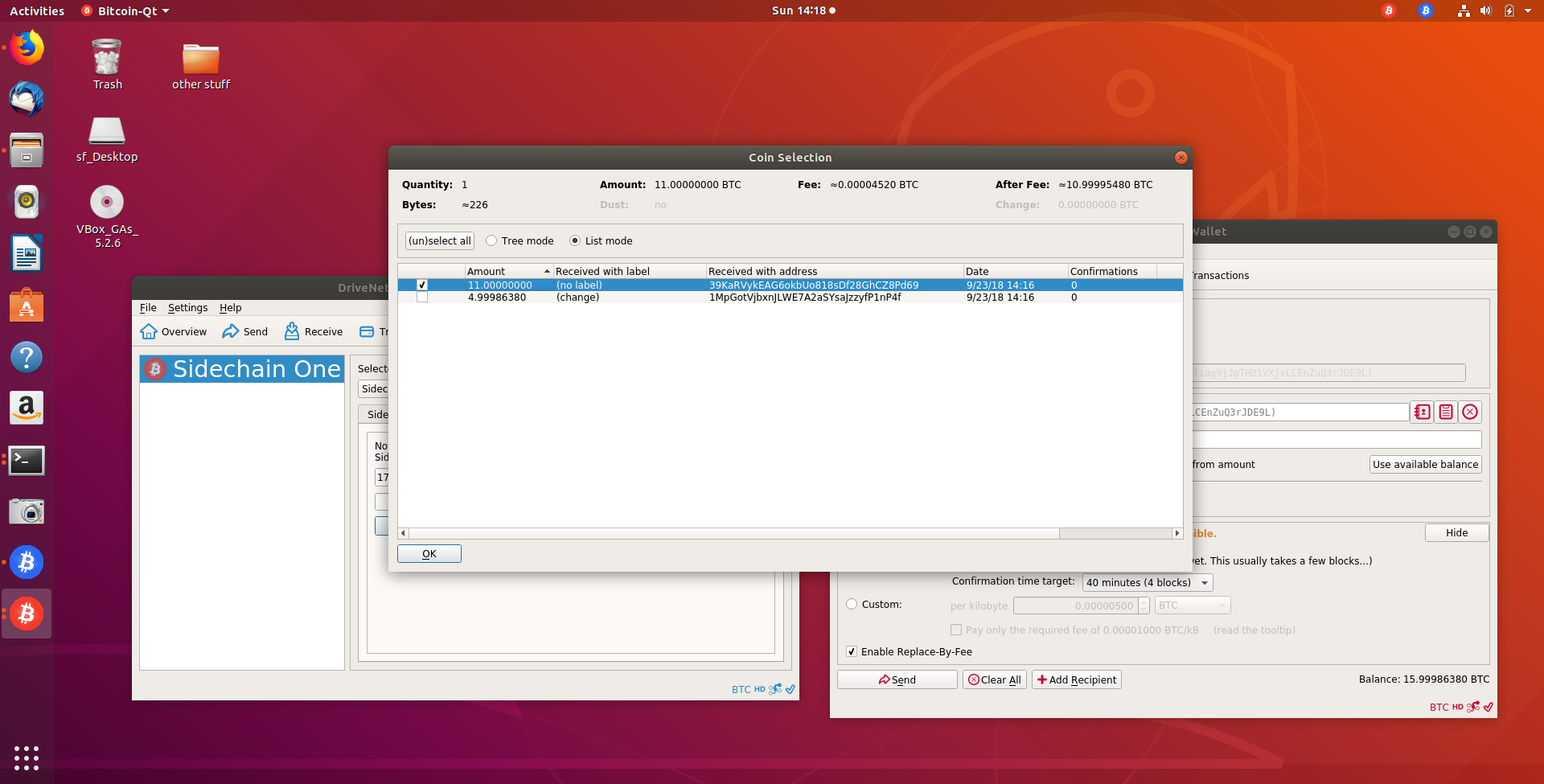Toggle checkbox for 11.00000000 coin row
The image size is (1544, 784).
pos(422,285)
